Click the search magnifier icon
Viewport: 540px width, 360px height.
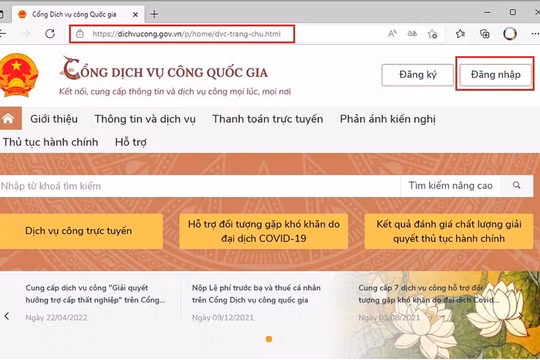point(517,185)
